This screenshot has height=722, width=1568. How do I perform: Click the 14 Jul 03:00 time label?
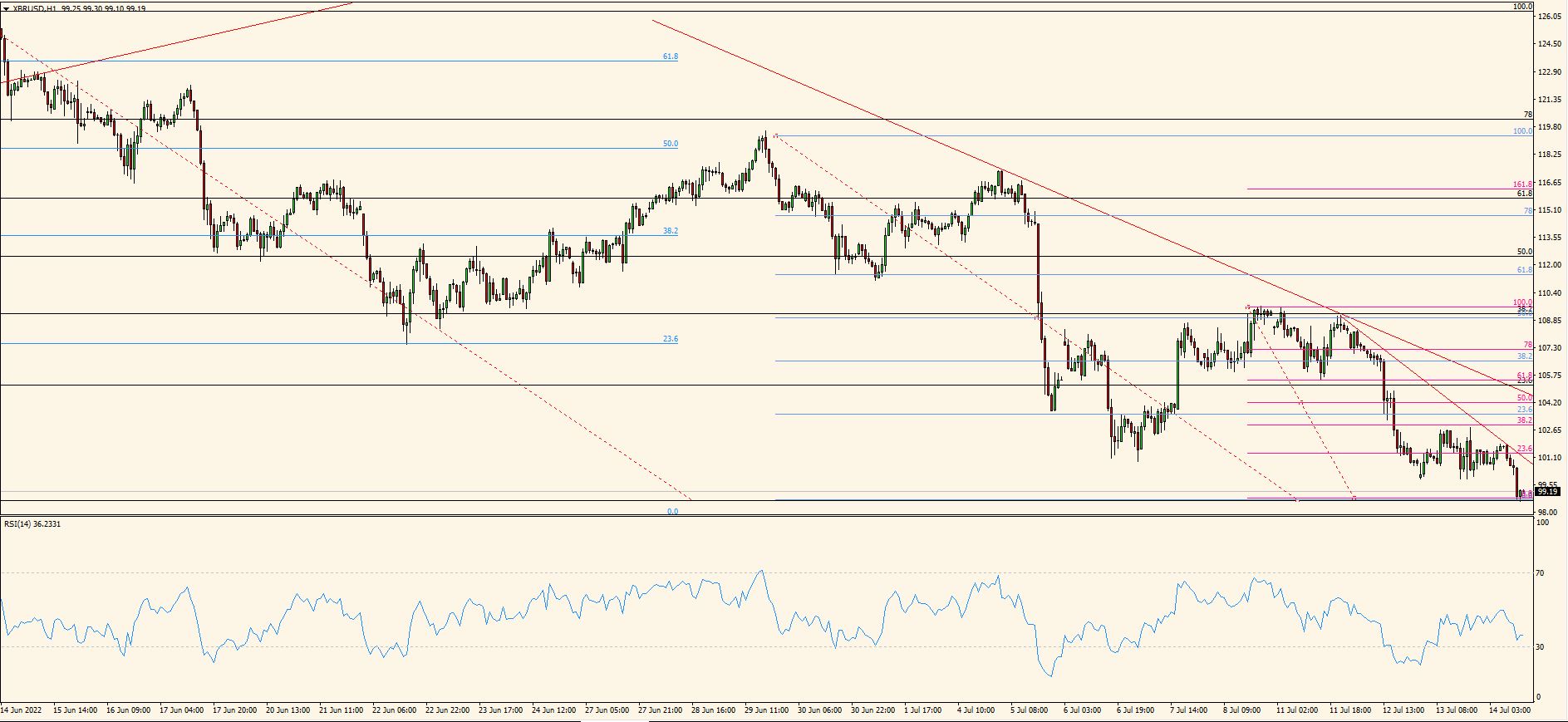click(x=1511, y=710)
